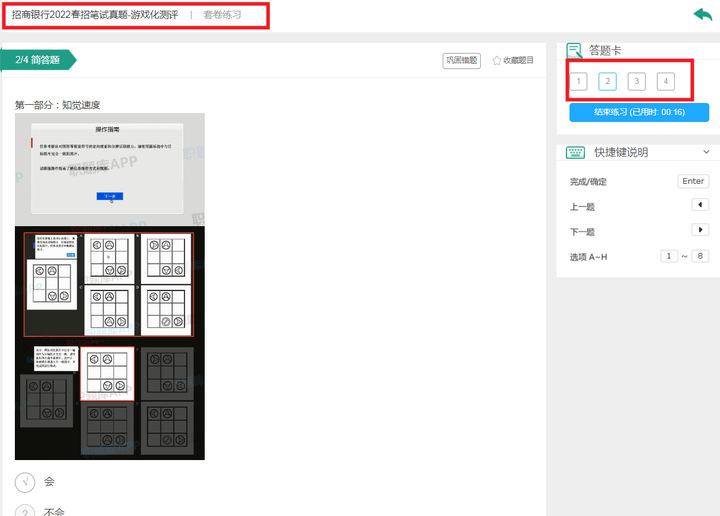Click the 第一部分：知觉速度 heading
Image resolution: width=720 pixels, height=516 pixels.
pyautogui.click(x=57, y=105)
